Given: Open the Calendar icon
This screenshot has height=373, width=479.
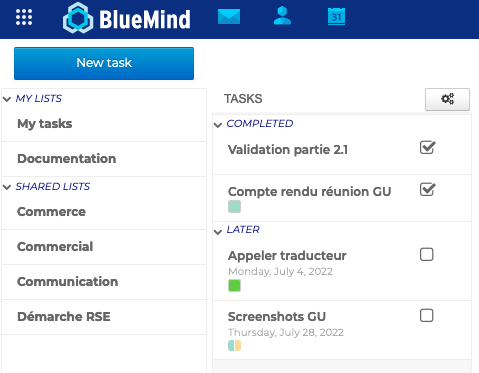Looking at the screenshot, I should click(x=336, y=17).
